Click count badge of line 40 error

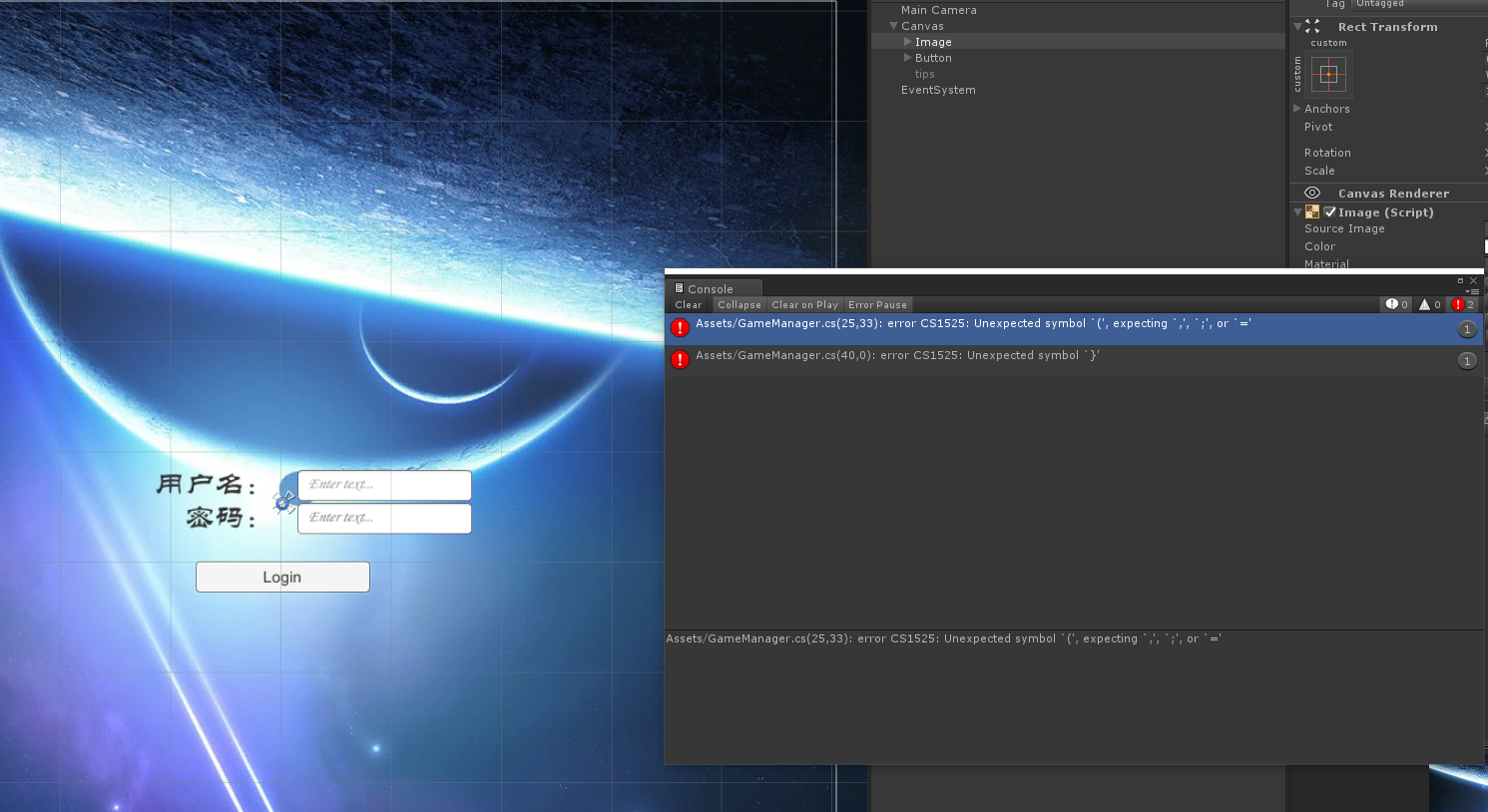tap(1467, 361)
